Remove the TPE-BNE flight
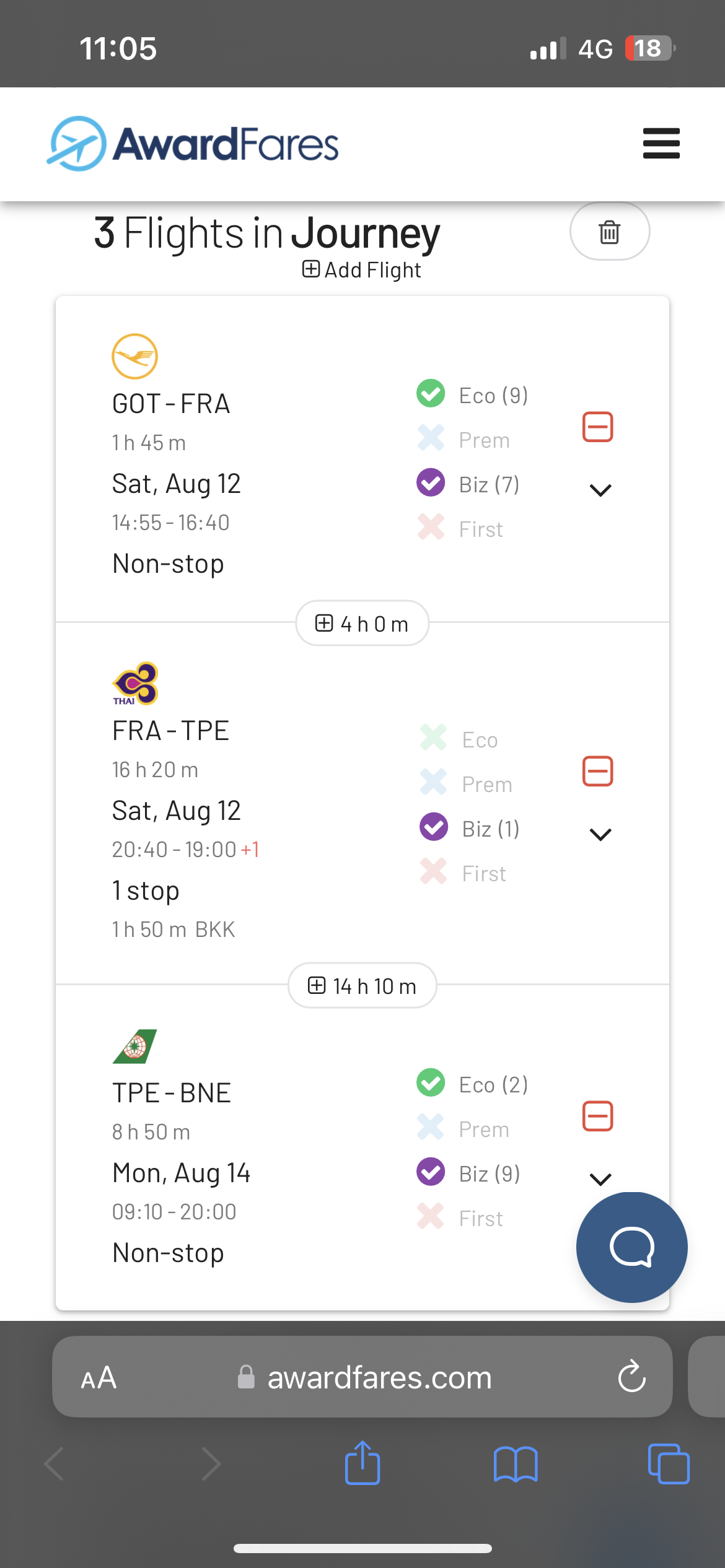The width and height of the screenshot is (725, 1568). pos(597,1117)
